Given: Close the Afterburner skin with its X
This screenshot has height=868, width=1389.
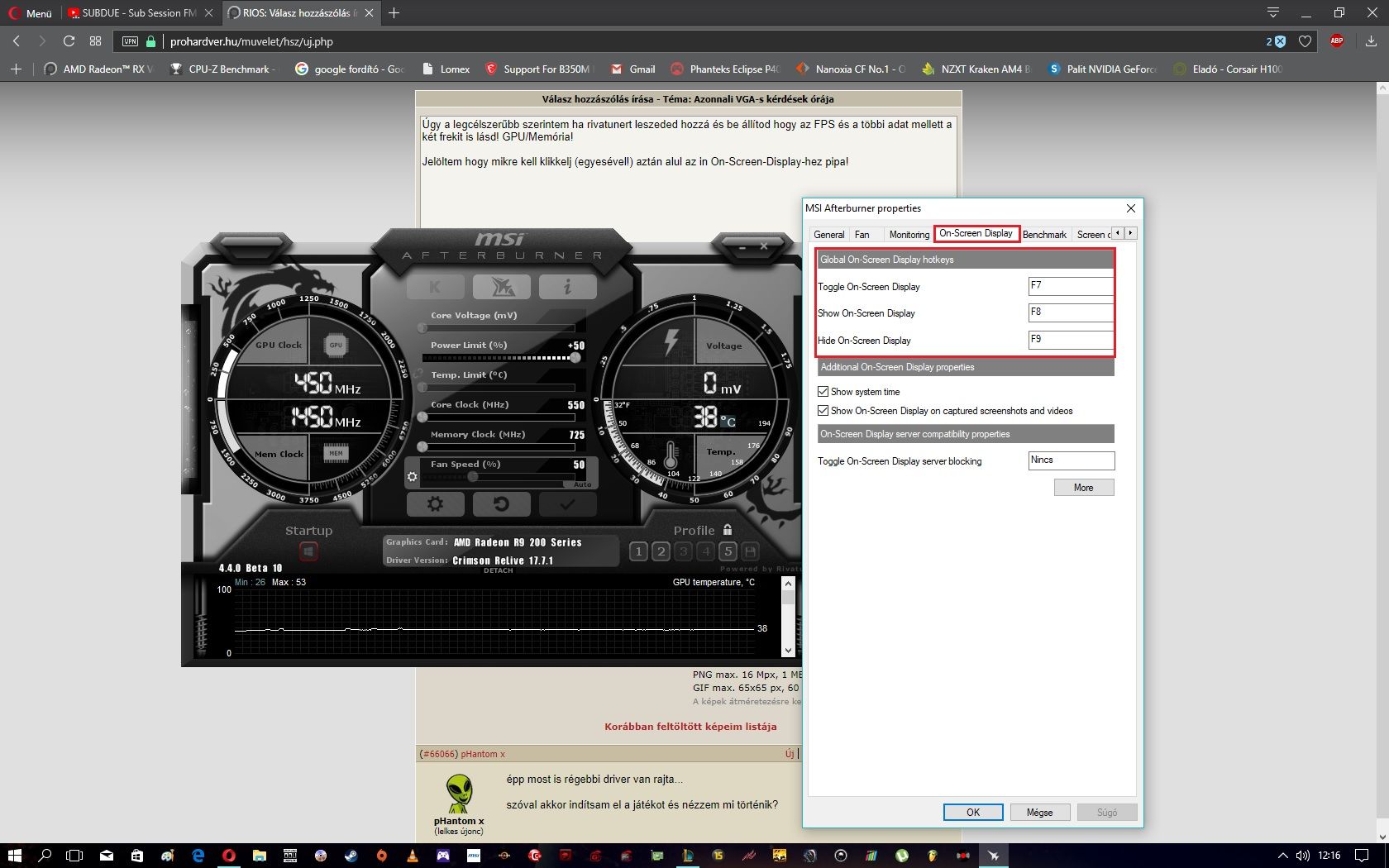Looking at the screenshot, I should [764, 246].
